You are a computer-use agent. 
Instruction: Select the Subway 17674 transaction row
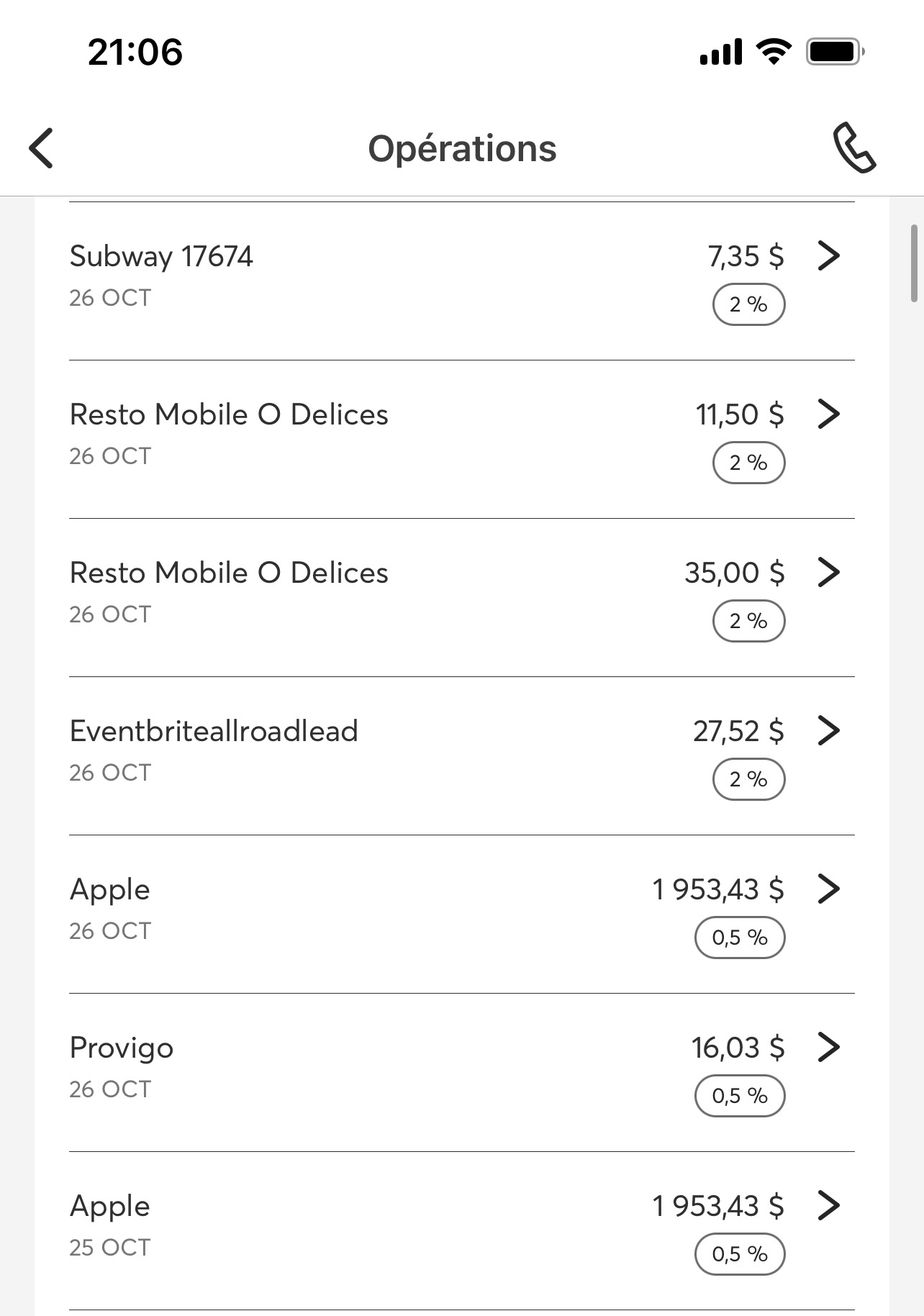[x=161, y=257]
